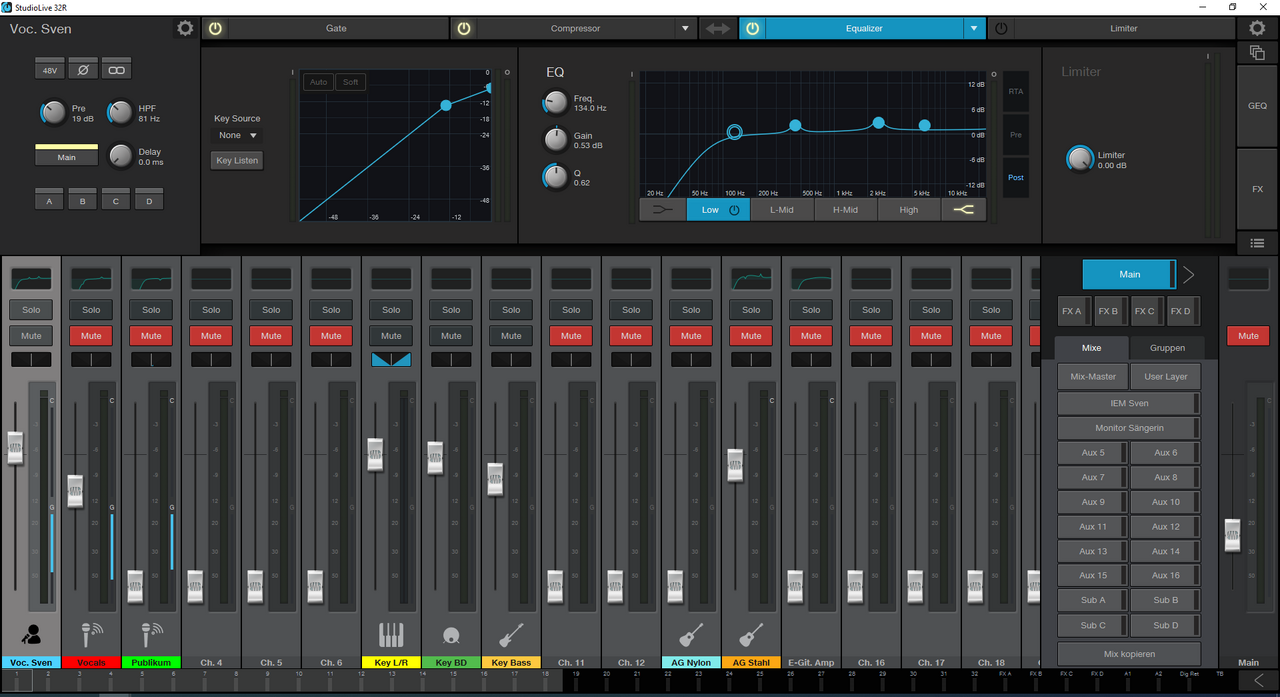The width and height of the screenshot is (1280, 697).
Task: Click the copy/windows icon above GEQ
Action: point(1258,52)
